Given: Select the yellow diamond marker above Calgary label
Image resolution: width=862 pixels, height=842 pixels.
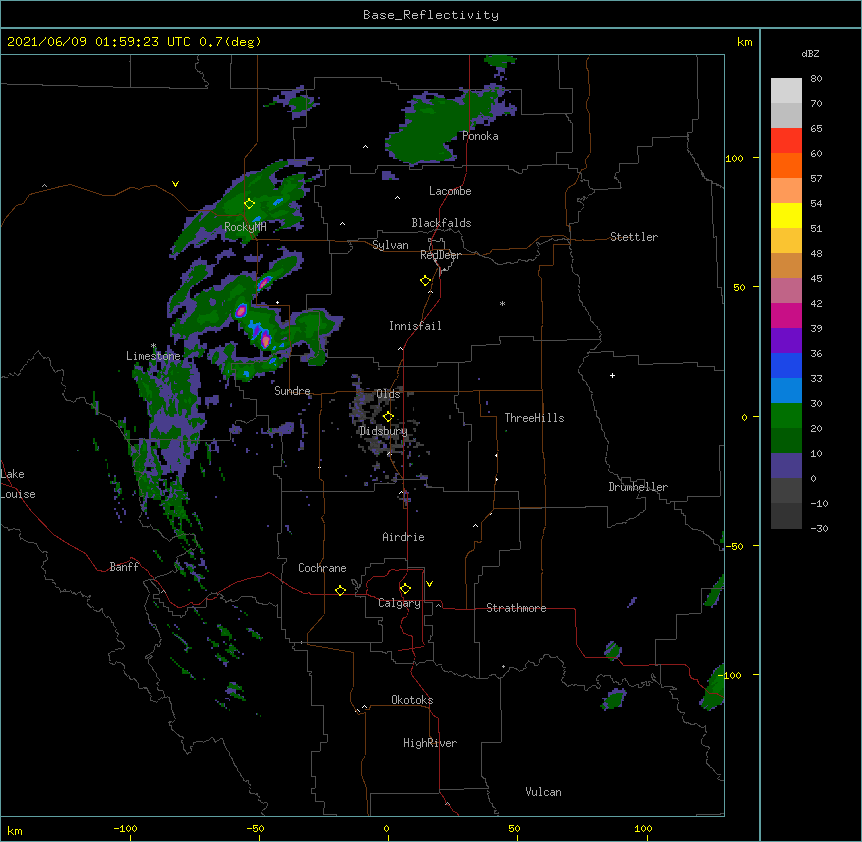Looking at the screenshot, I should pyautogui.click(x=405, y=589).
